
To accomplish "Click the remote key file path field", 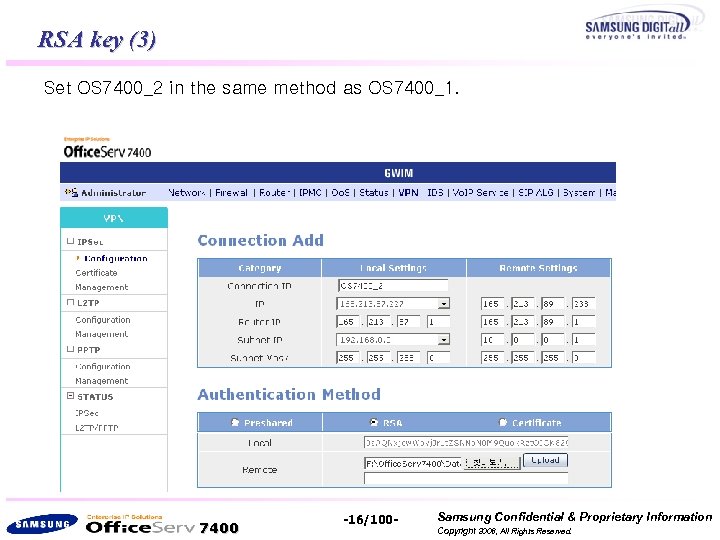I will pos(414,463).
